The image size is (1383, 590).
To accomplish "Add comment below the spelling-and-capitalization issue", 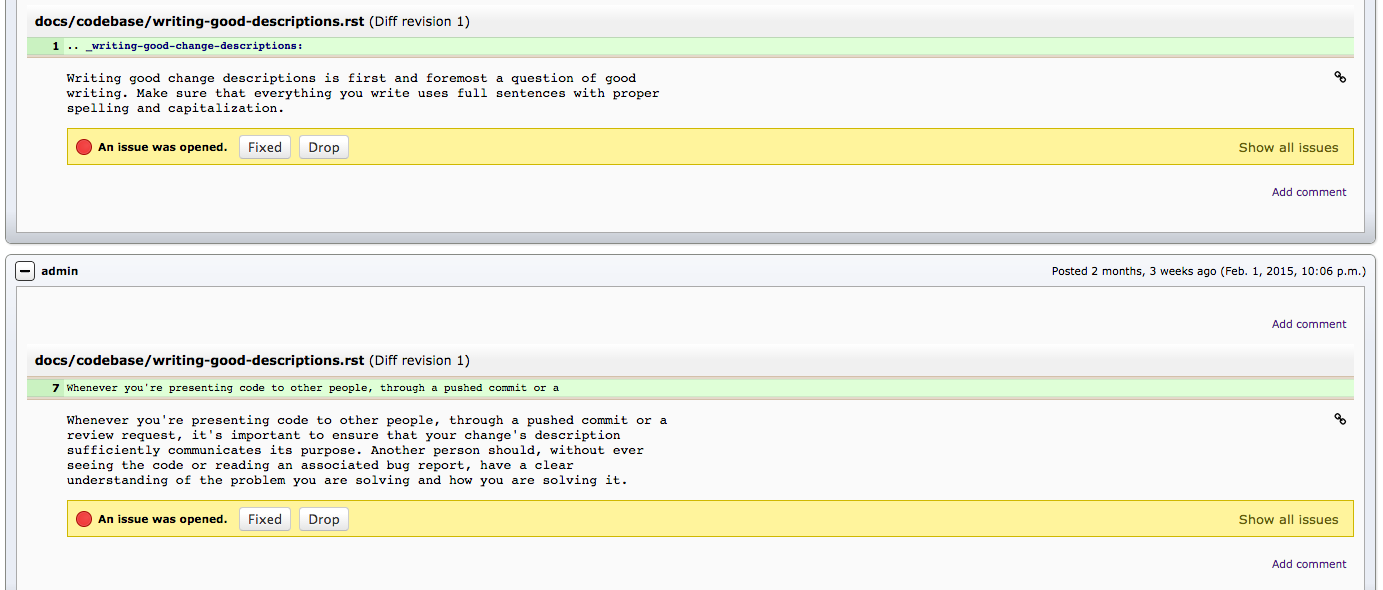I will [1309, 192].
